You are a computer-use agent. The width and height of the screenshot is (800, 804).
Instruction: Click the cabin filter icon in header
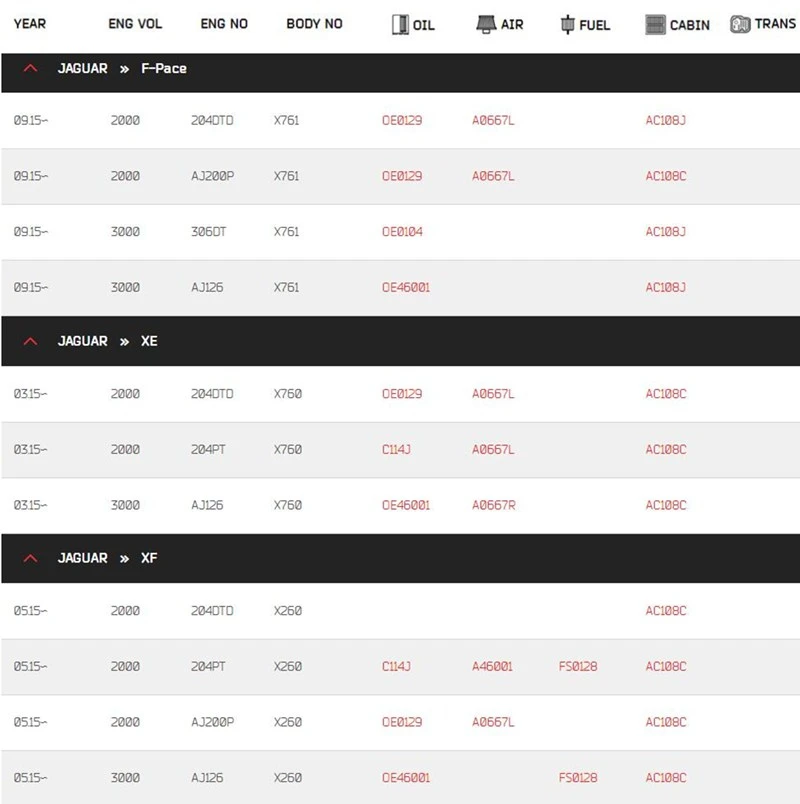(x=655, y=24)
